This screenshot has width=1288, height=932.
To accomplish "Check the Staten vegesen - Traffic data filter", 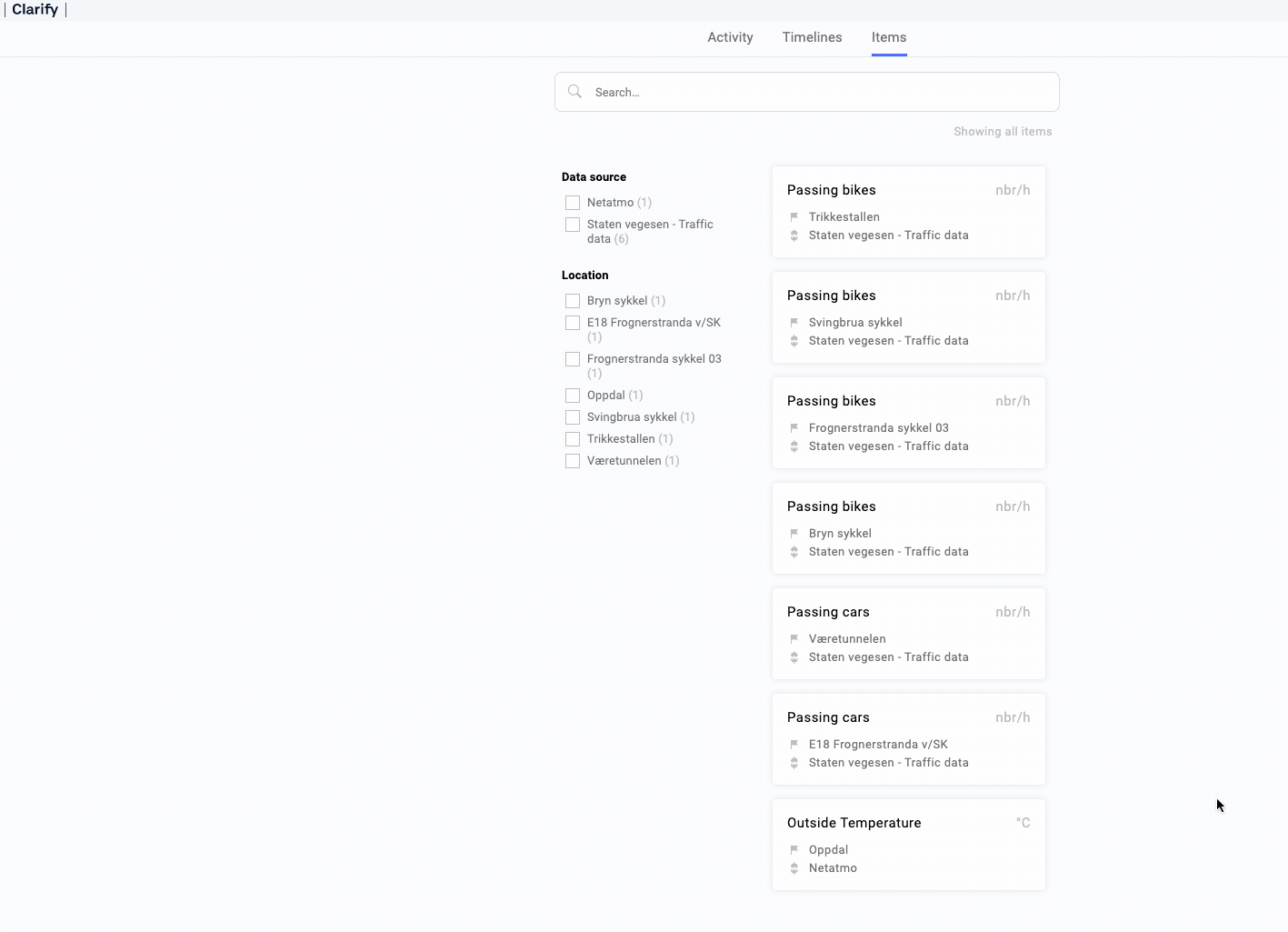I will tap(573, 225).
